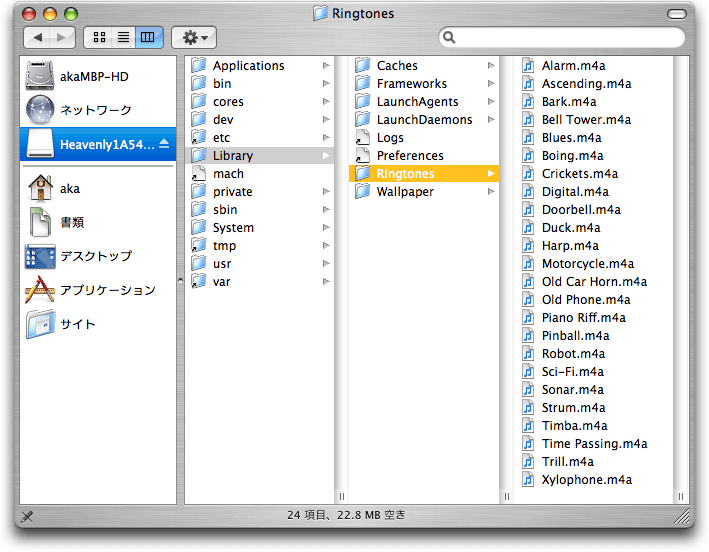Open the アプリケーション applications folder
The image size is (709, 552).
pyautogui.click(x=107, y=290)
